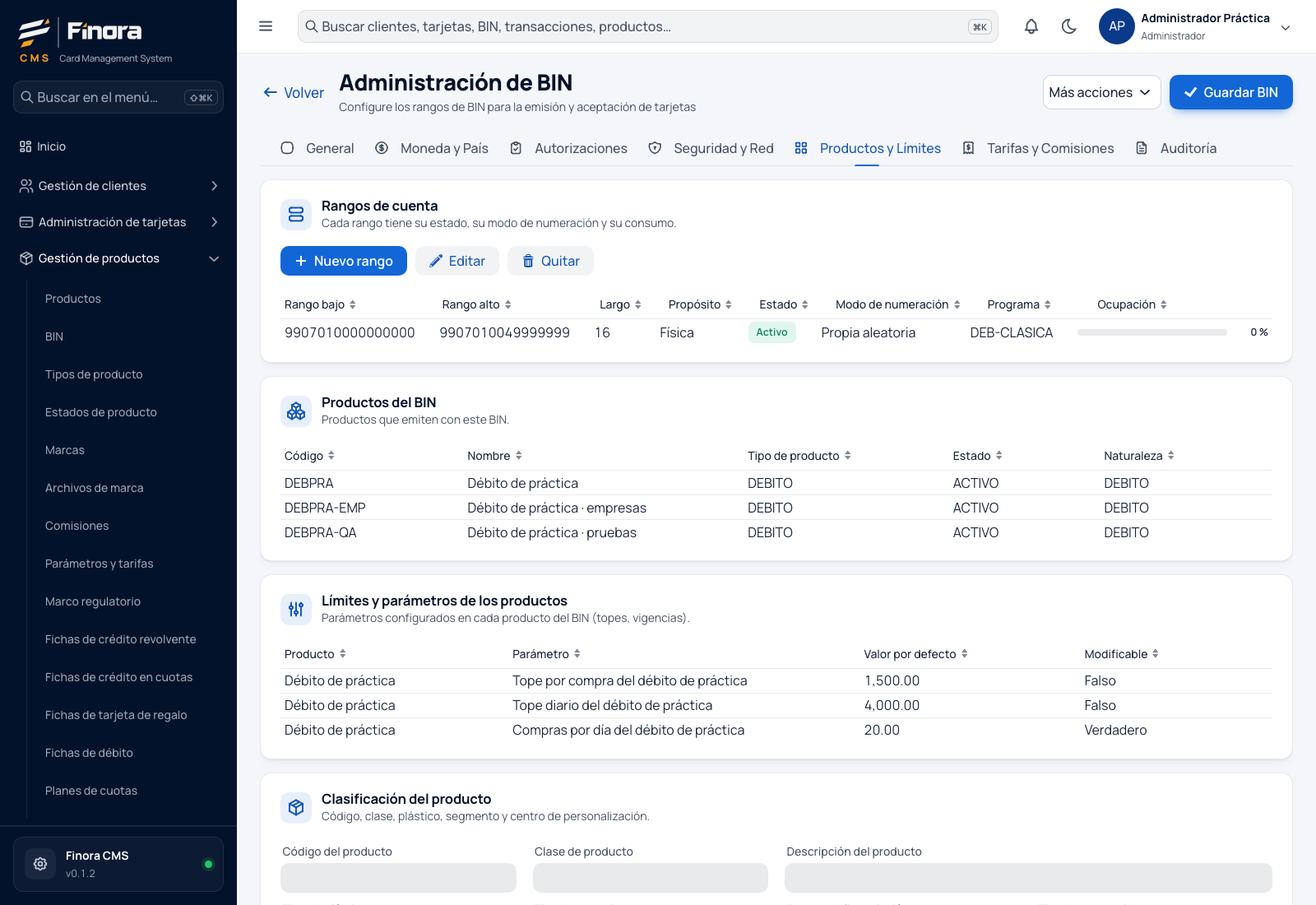Image resolution: width=1316 pixels, height=905 pixels.
Task: Switch to Moneda y País tab
Action: point(432,148)
